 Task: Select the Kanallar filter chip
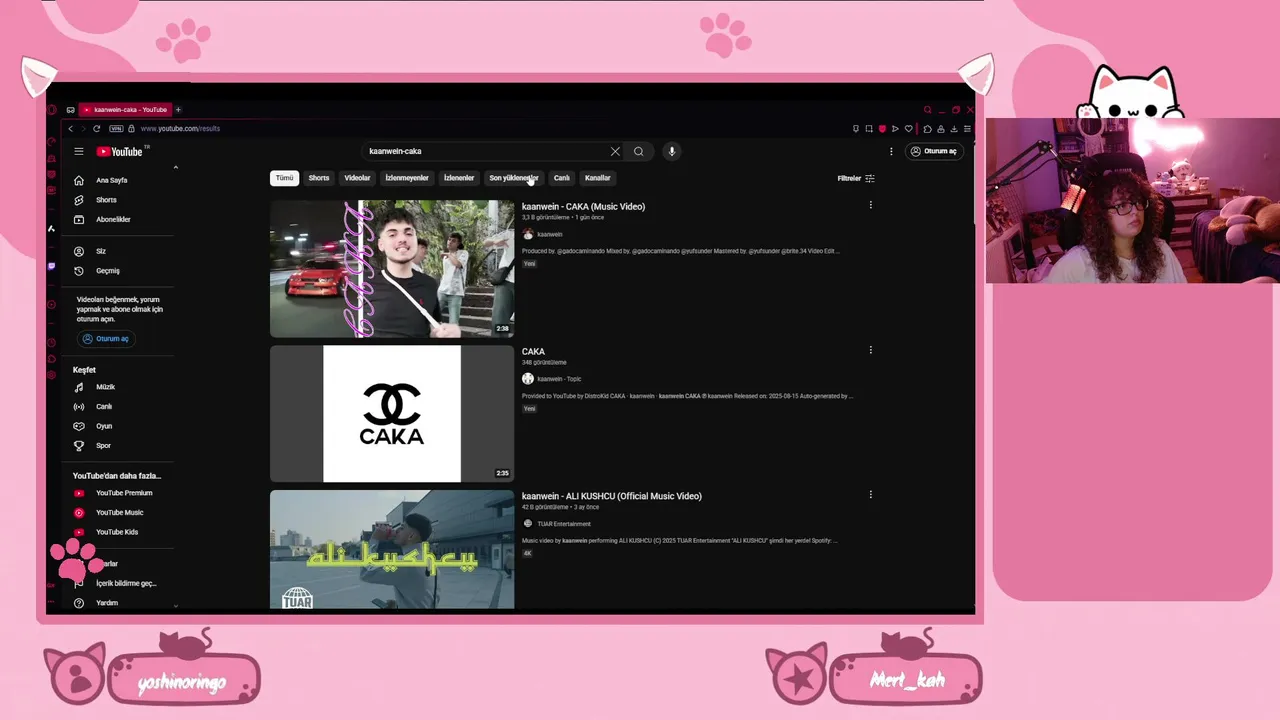pos(597,178)
